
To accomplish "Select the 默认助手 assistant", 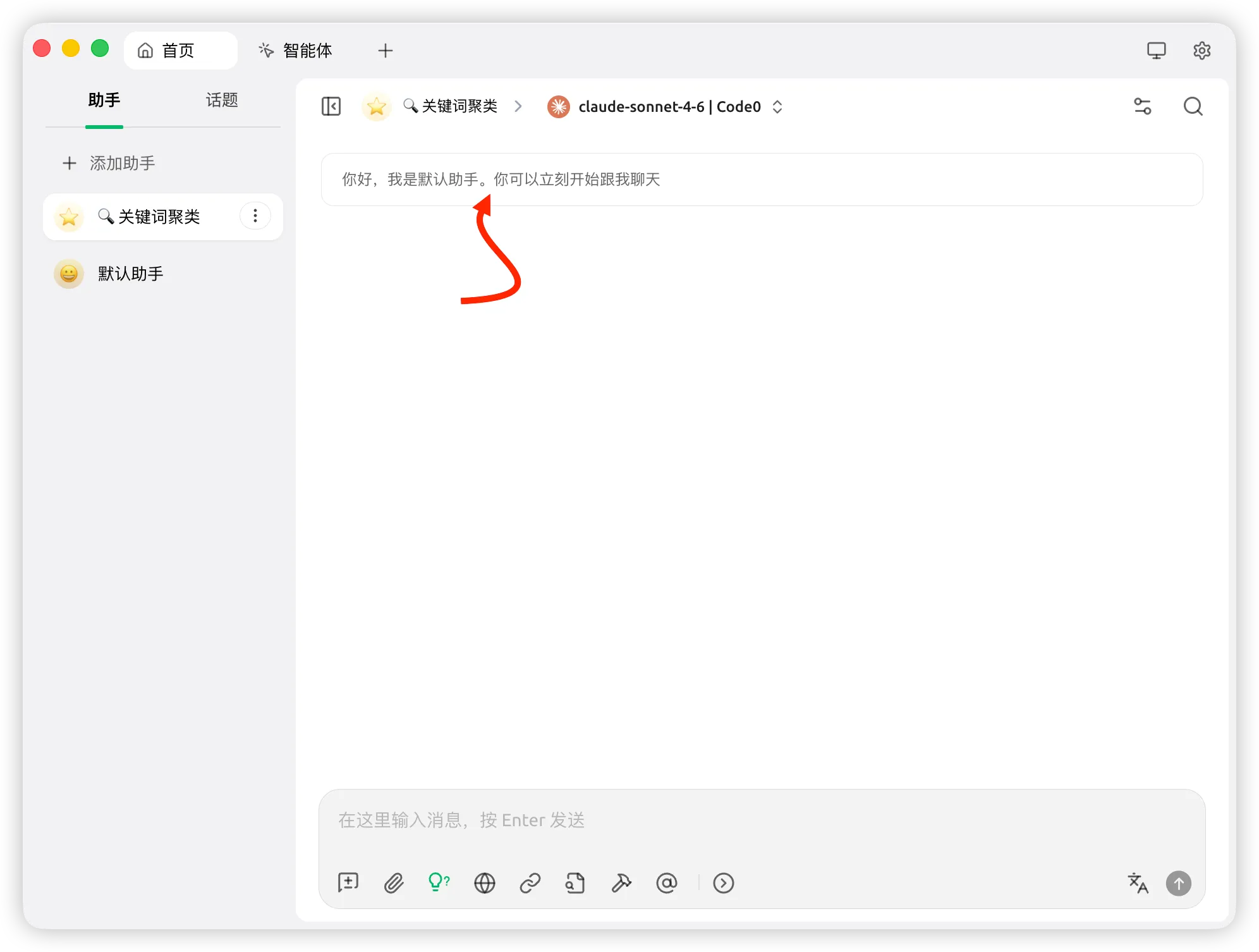I will (130, 274).
